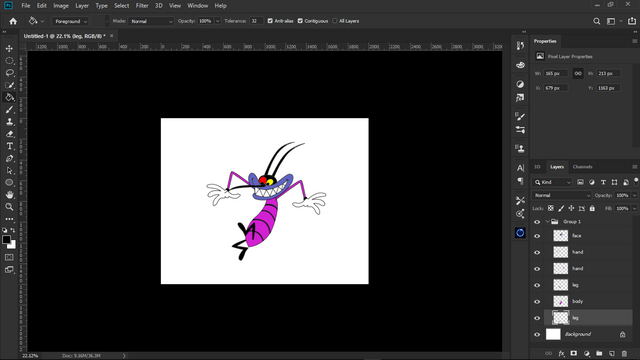This screenshot has width=640, height=360.
Task: Open the Clone Source panel icon
Action: pyautogui.click(x=520, y=148)
